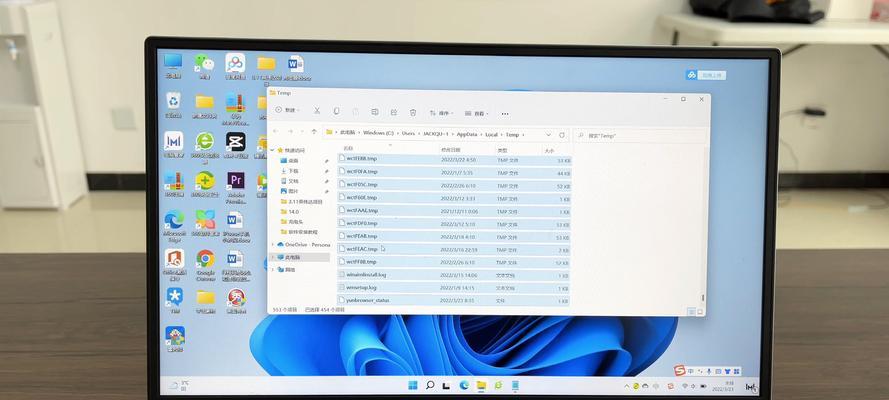Open the Start menu from taskbar

click(x=413, y=385)
